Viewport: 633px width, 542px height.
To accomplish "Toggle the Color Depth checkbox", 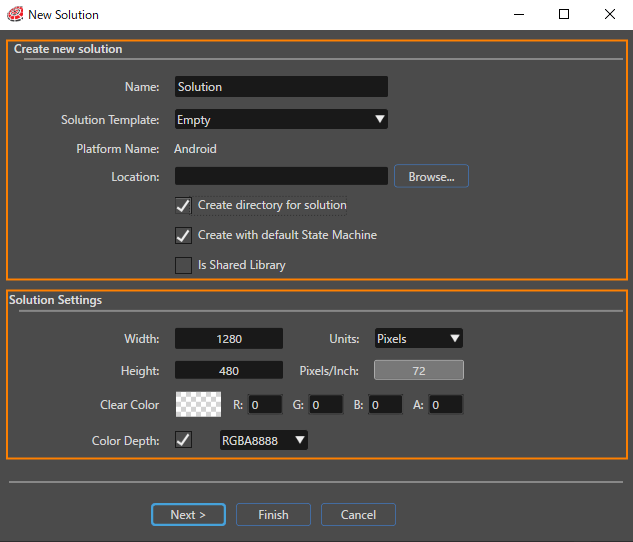I will (x=183, y=440).
